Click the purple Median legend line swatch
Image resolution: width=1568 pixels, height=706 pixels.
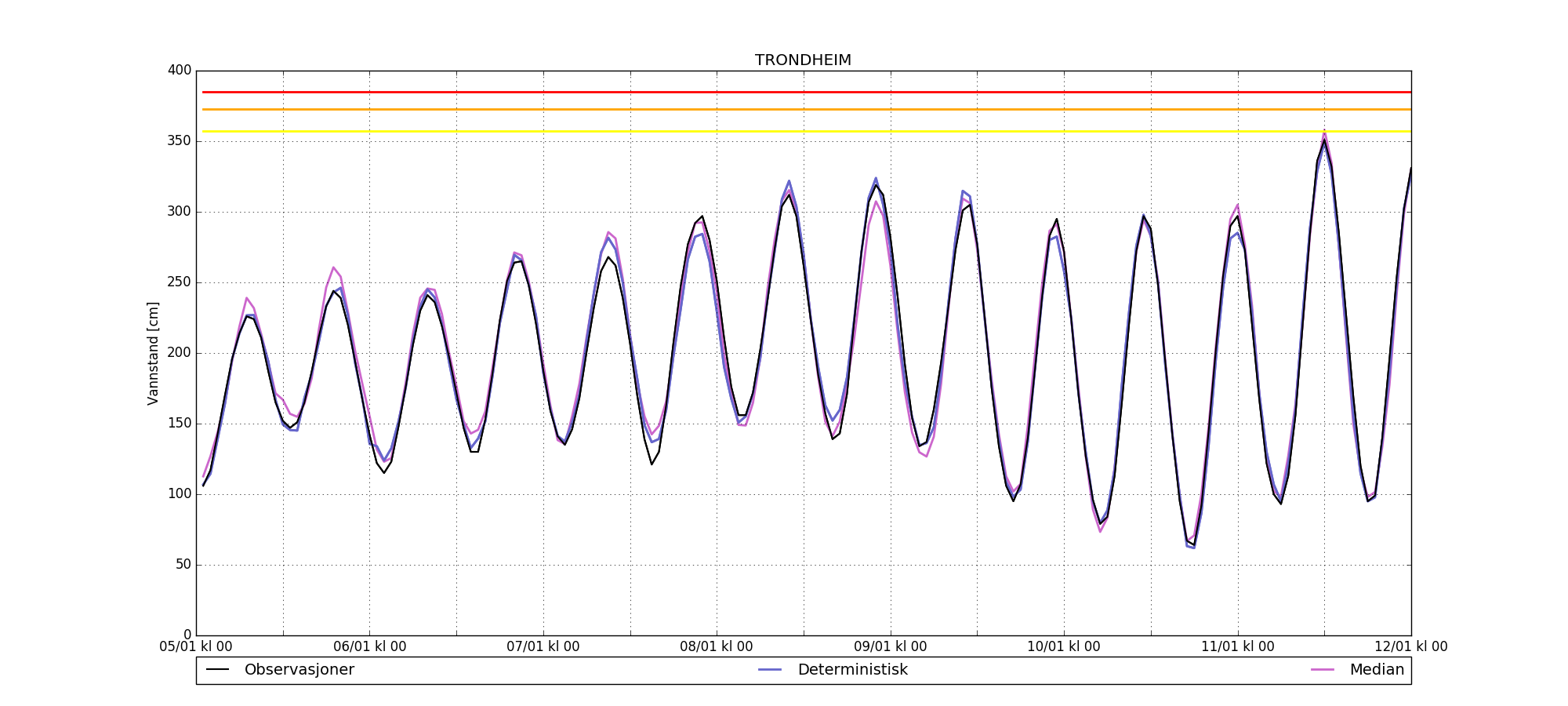click(x=1323, y=670)
